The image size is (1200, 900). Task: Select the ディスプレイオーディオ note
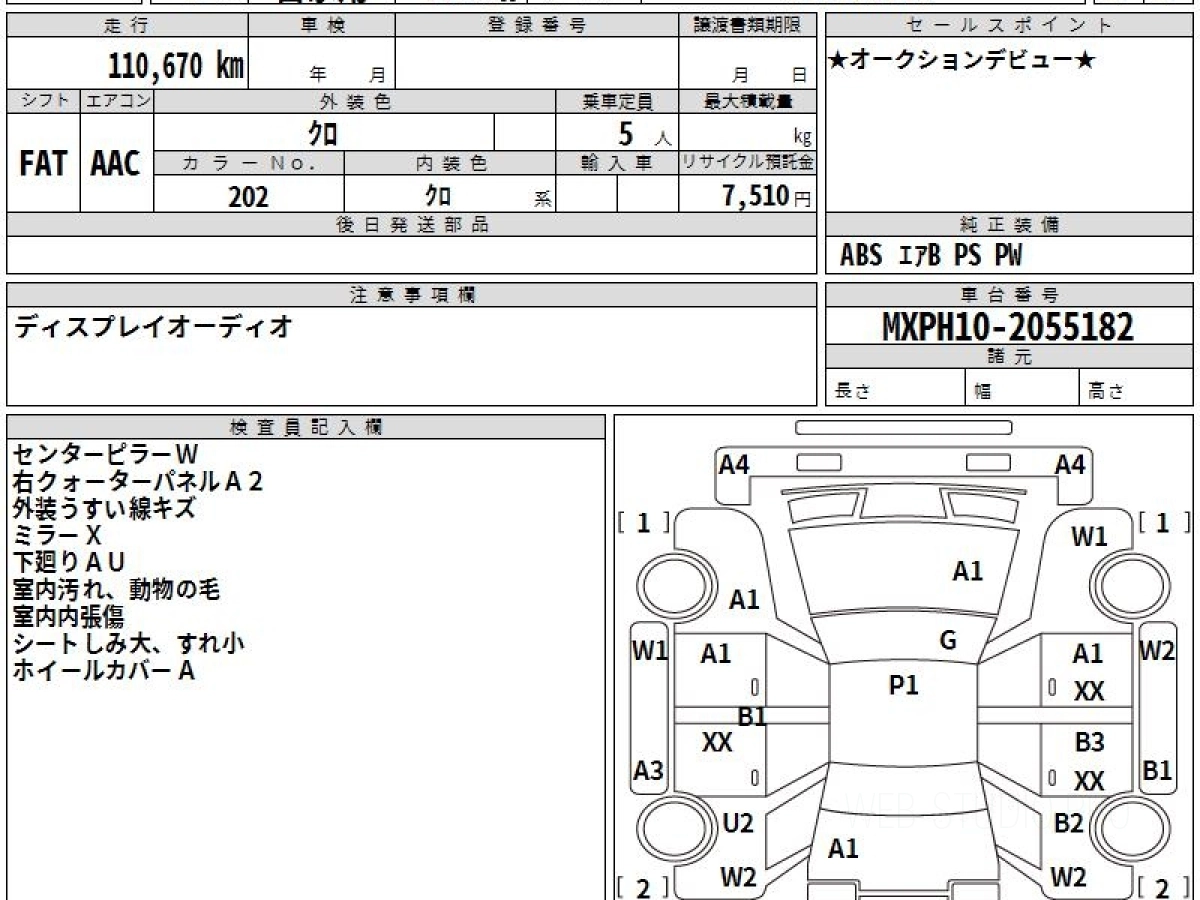coord(153,326)
